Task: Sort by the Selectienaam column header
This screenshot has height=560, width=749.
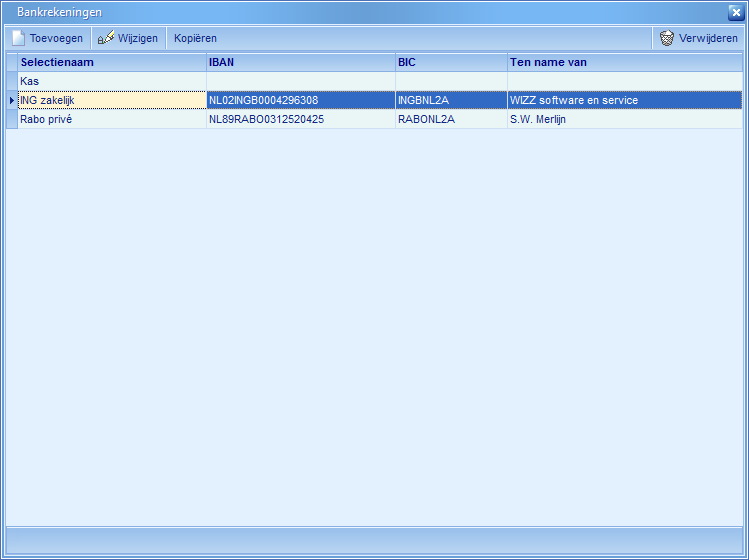Action: (110, 62)
